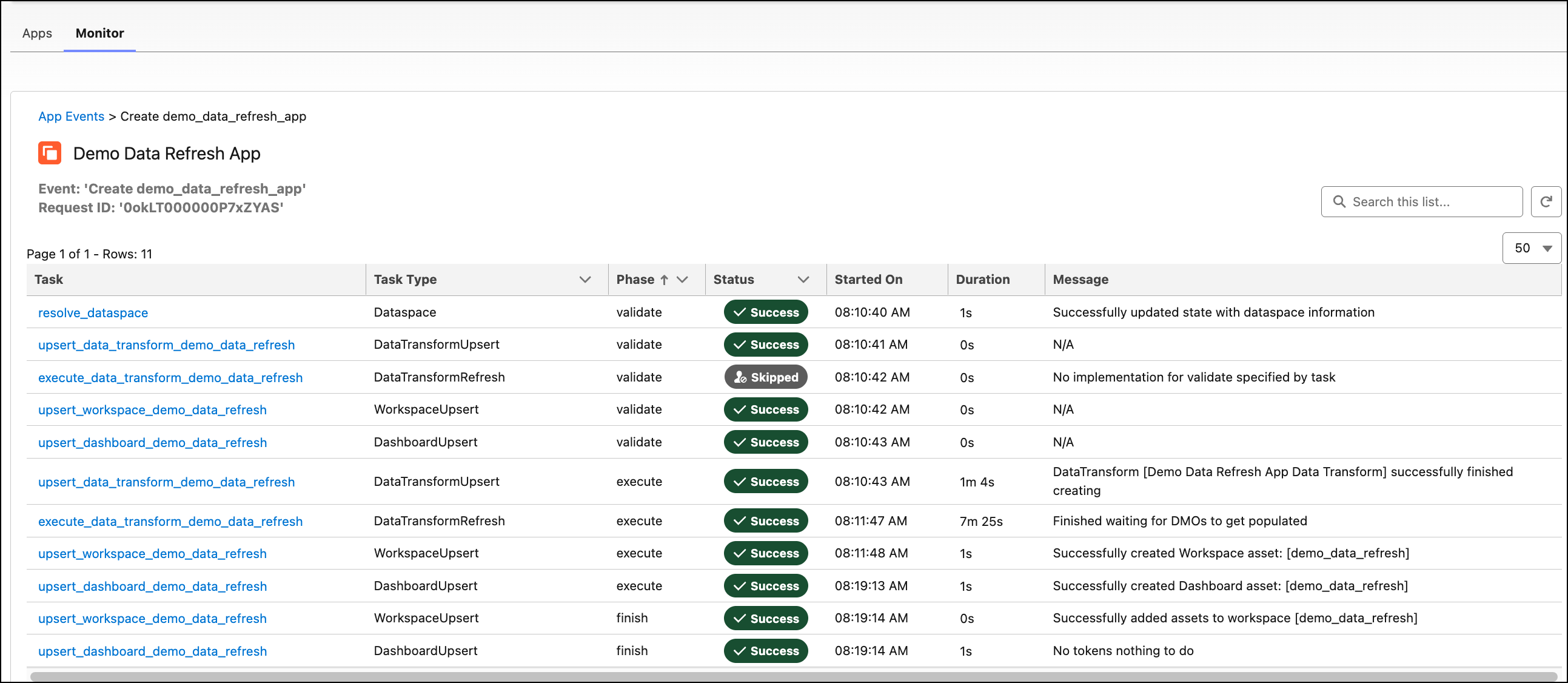Viewport: 1568px width, 683px height.
Task: Click the Skipped status badge
Action: [x=766, y=377]
